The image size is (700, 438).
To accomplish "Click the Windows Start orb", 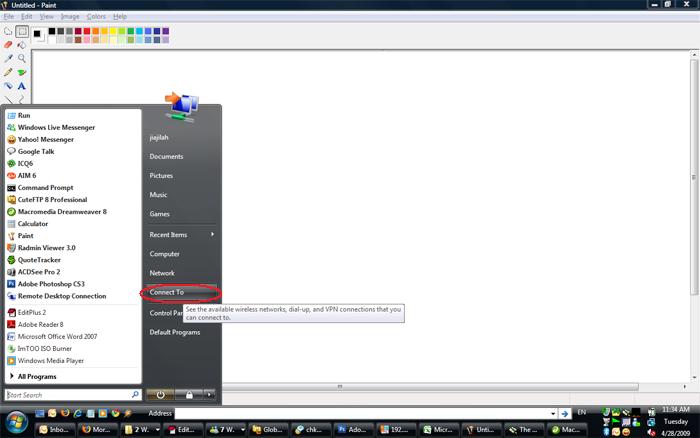I will point(17,422).
